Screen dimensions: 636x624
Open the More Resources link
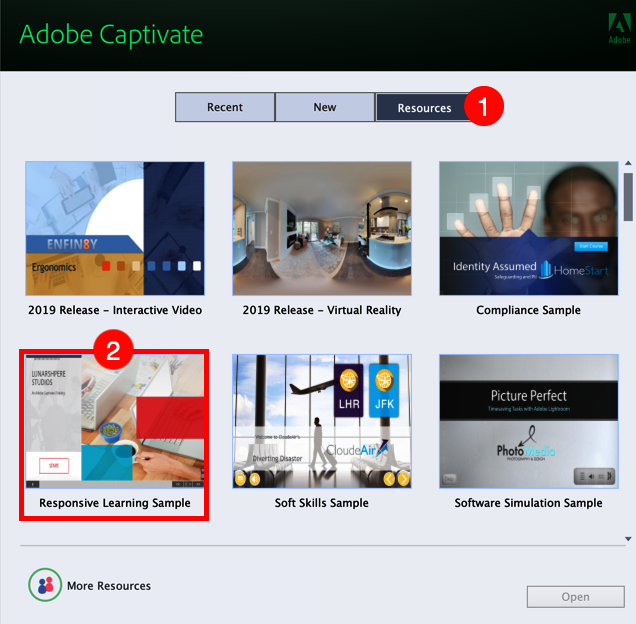tap(109, 586)
